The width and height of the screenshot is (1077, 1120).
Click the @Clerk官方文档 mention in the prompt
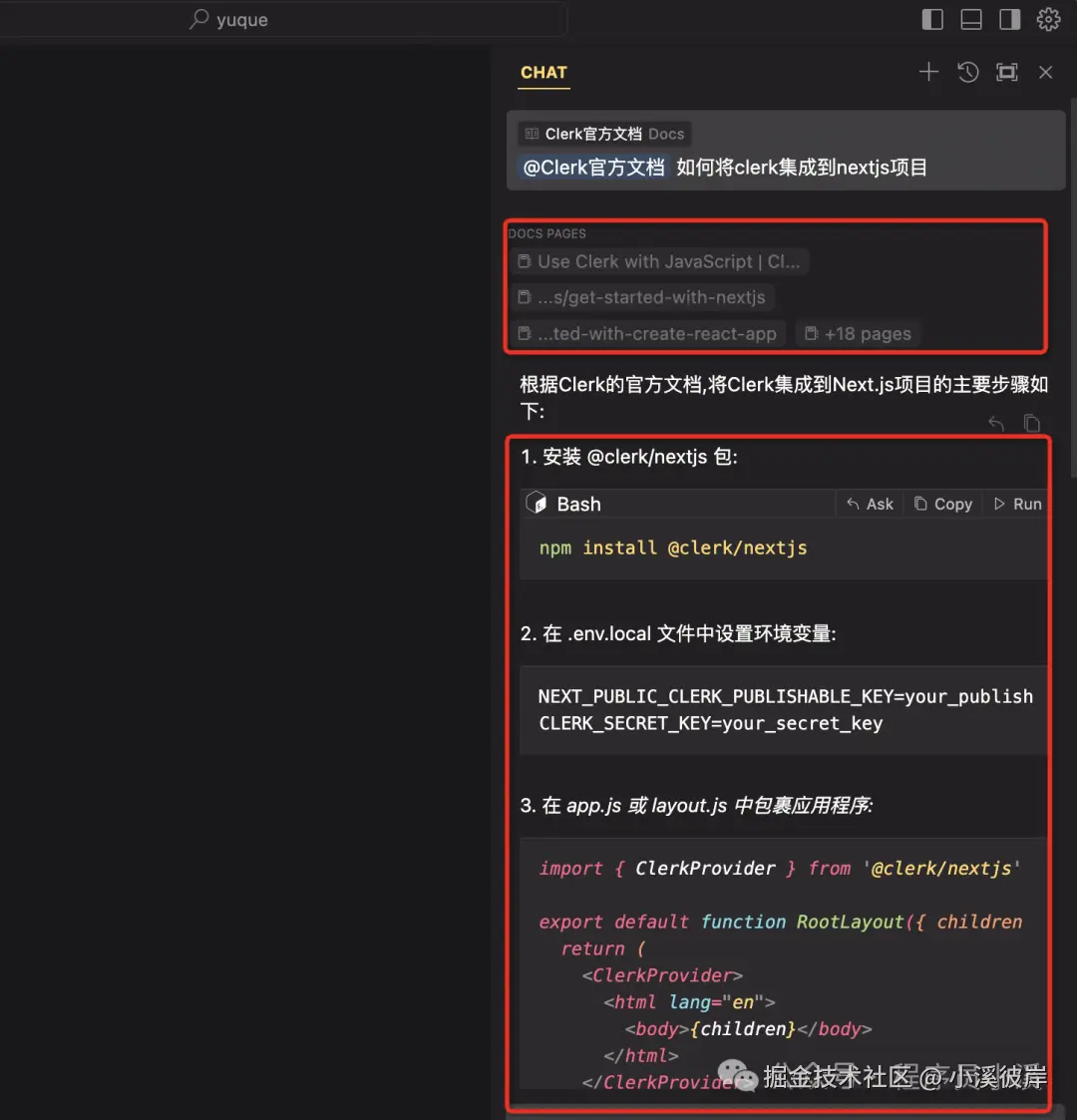[x=593, y=168]
